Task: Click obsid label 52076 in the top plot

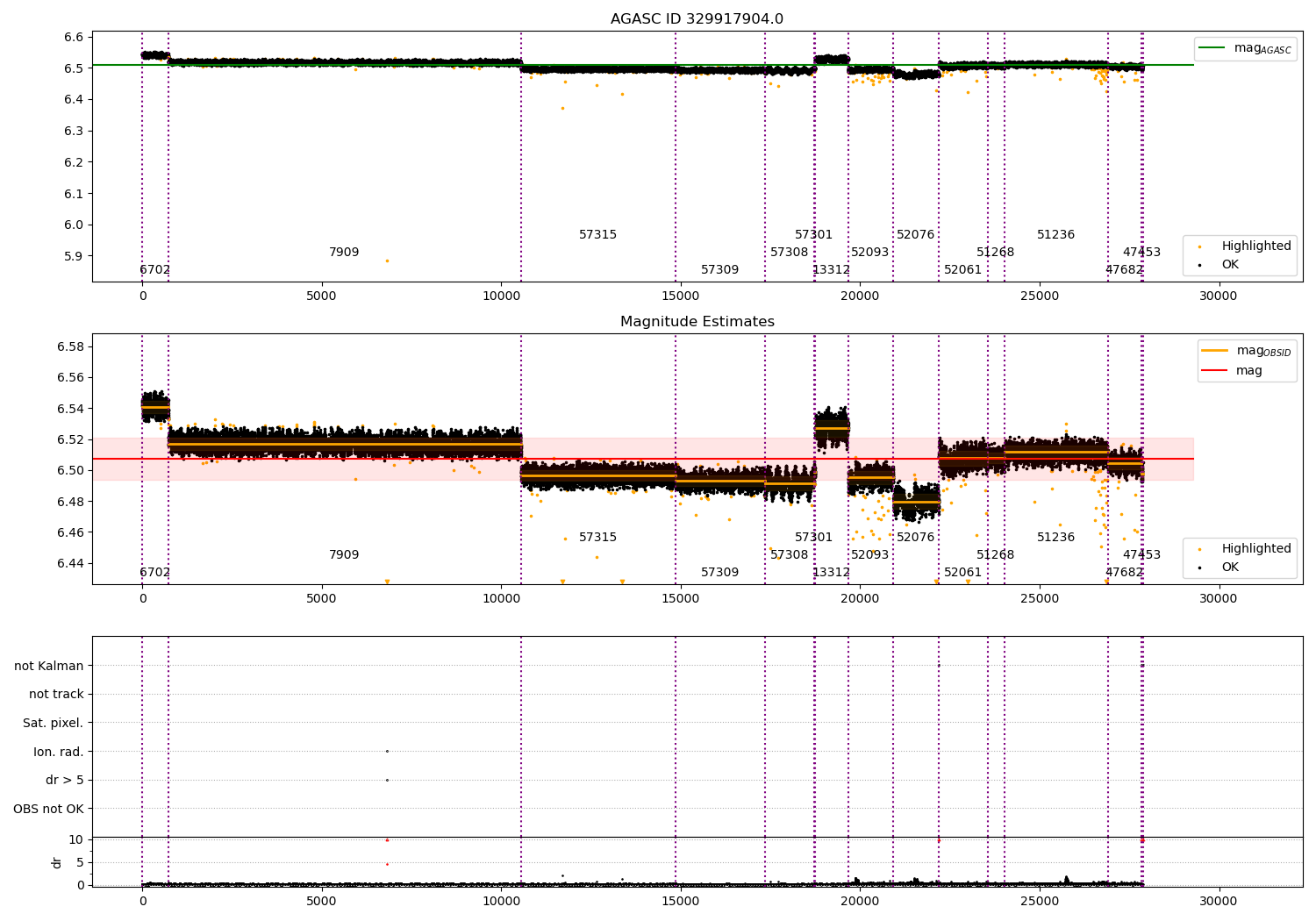Action: click(x=915, y=235)
